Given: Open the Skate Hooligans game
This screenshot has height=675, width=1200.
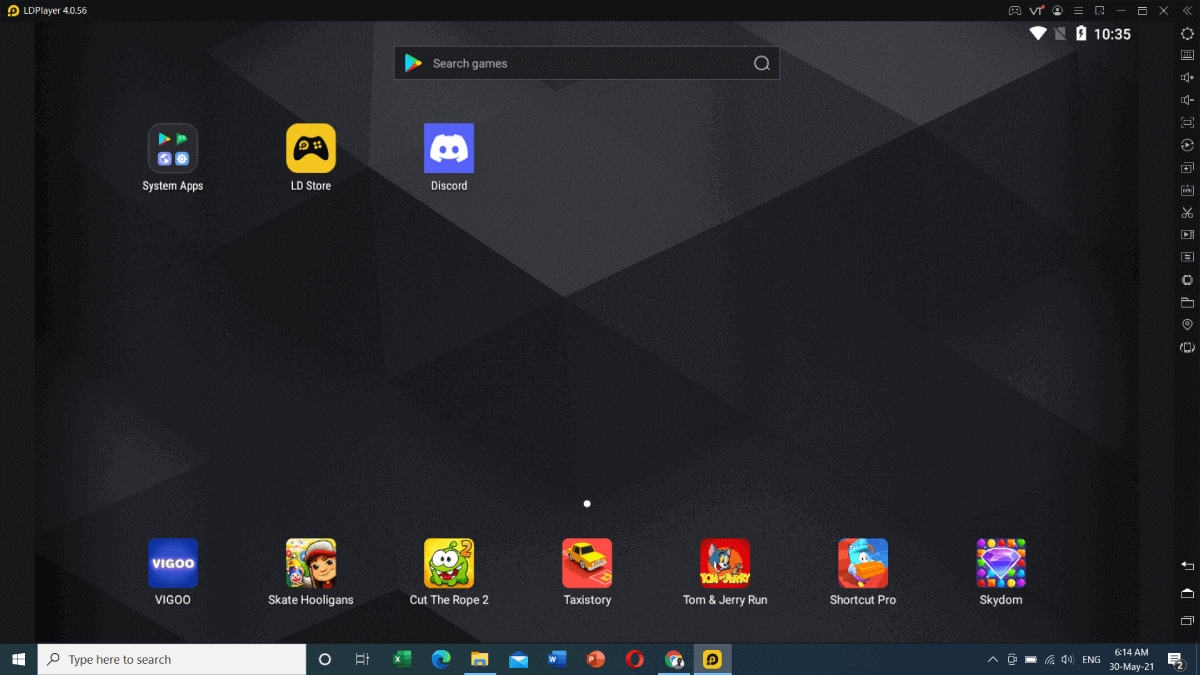Looking at the screenshot, I should (x=311, y=563).
